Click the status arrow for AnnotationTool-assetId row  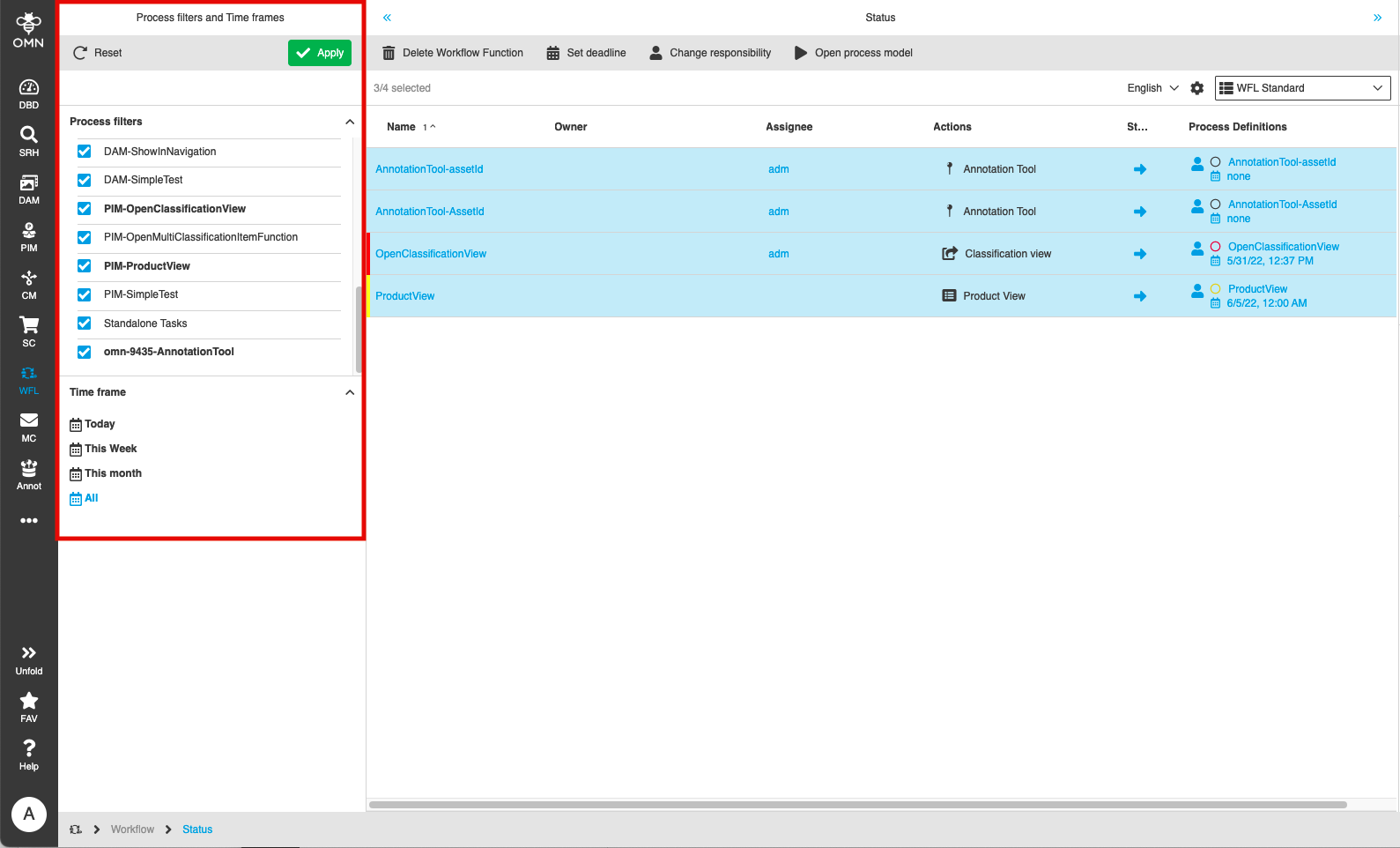click(x=1140, y=169)
